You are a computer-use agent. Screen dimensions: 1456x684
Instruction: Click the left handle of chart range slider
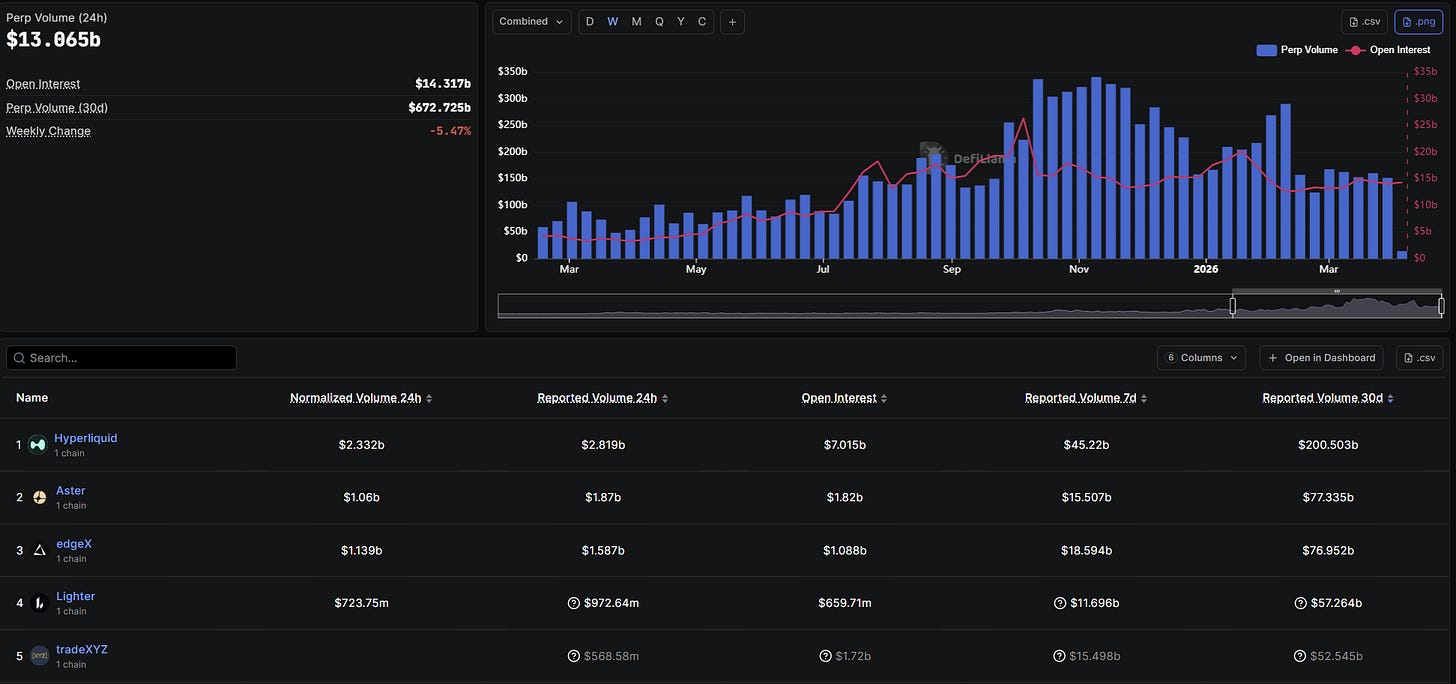[x=1233, y=306]
